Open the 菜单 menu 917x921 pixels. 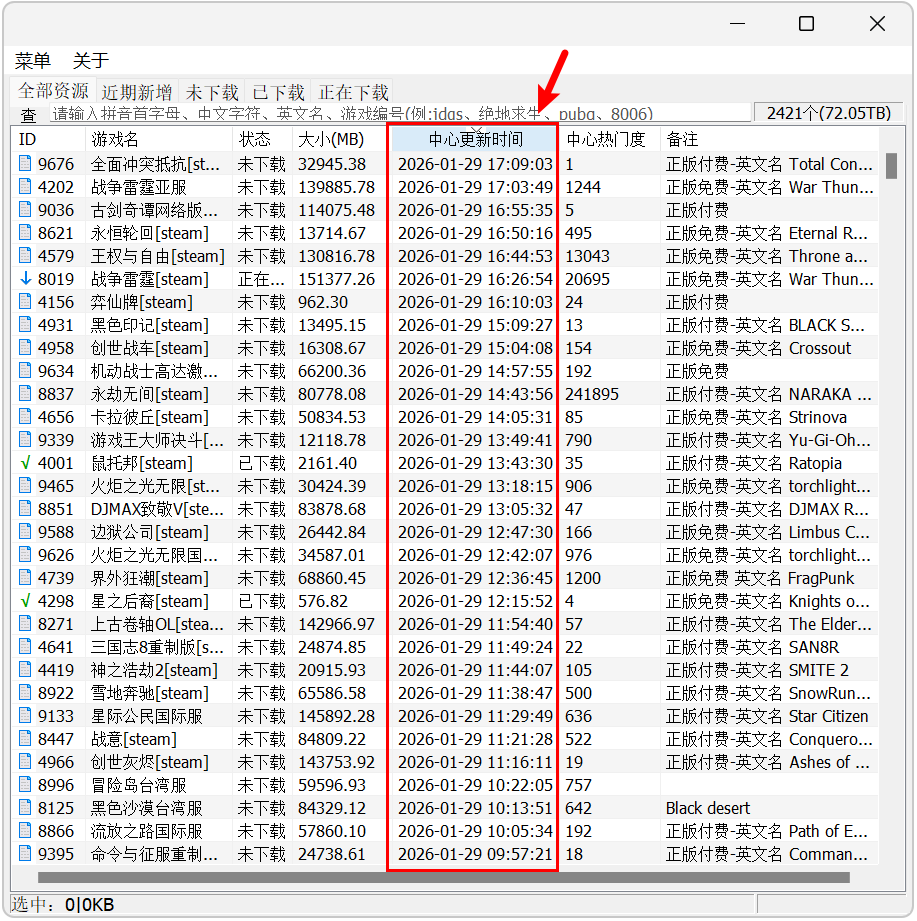(33, 60)
